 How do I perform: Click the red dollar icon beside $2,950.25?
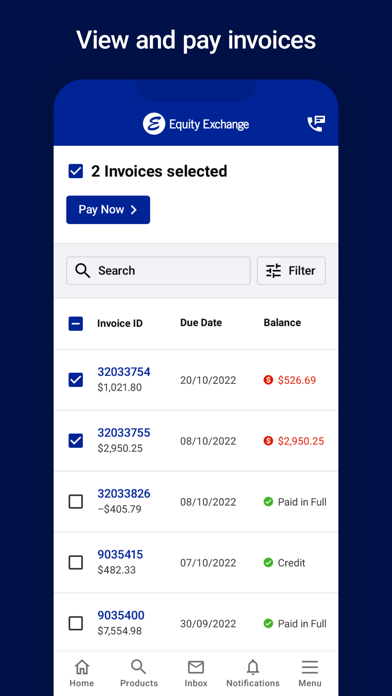268,441
